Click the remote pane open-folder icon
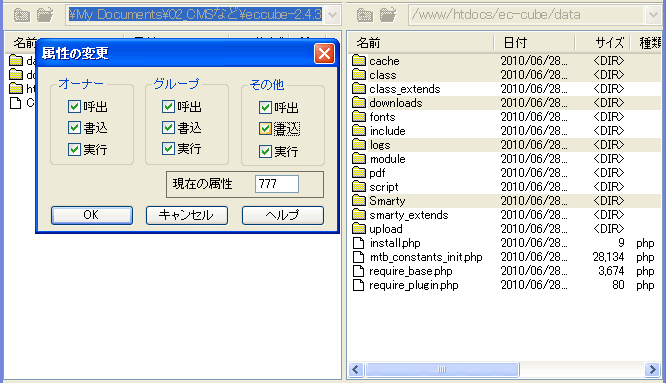The height and width of the screenshot is (383, 666). (388, 15)
